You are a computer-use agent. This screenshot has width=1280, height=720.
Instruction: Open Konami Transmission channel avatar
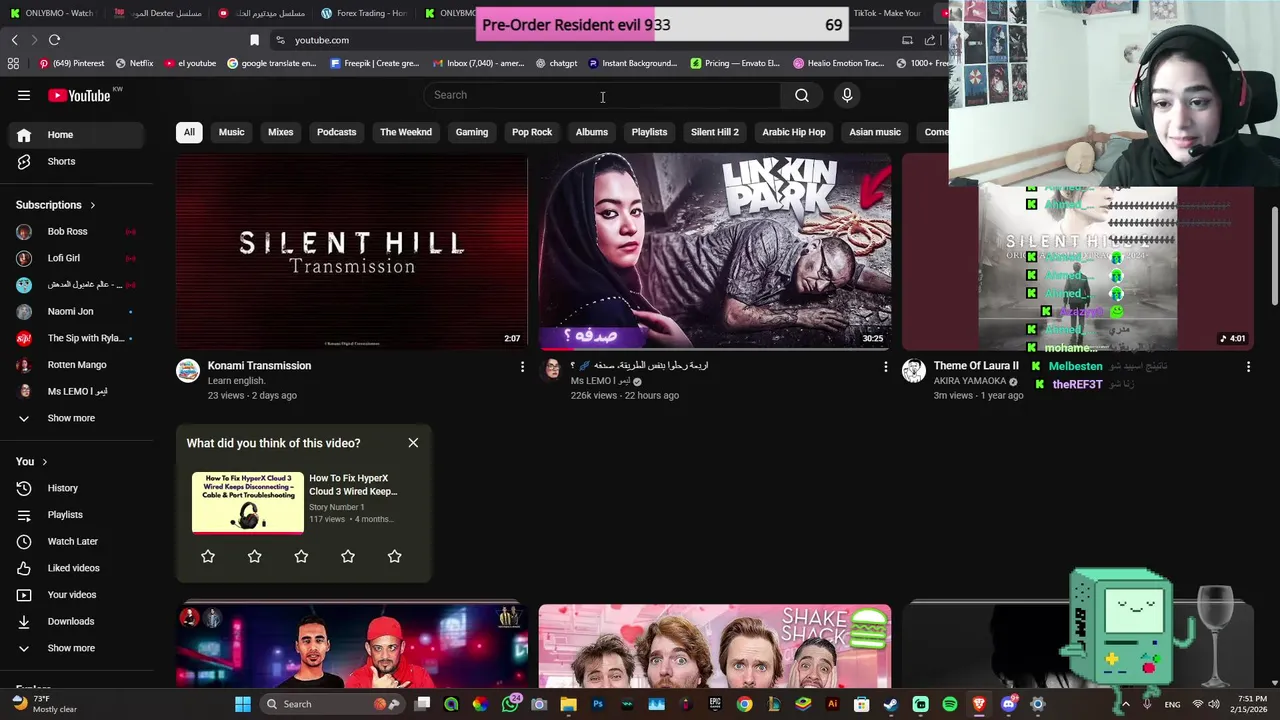(188, 371)
